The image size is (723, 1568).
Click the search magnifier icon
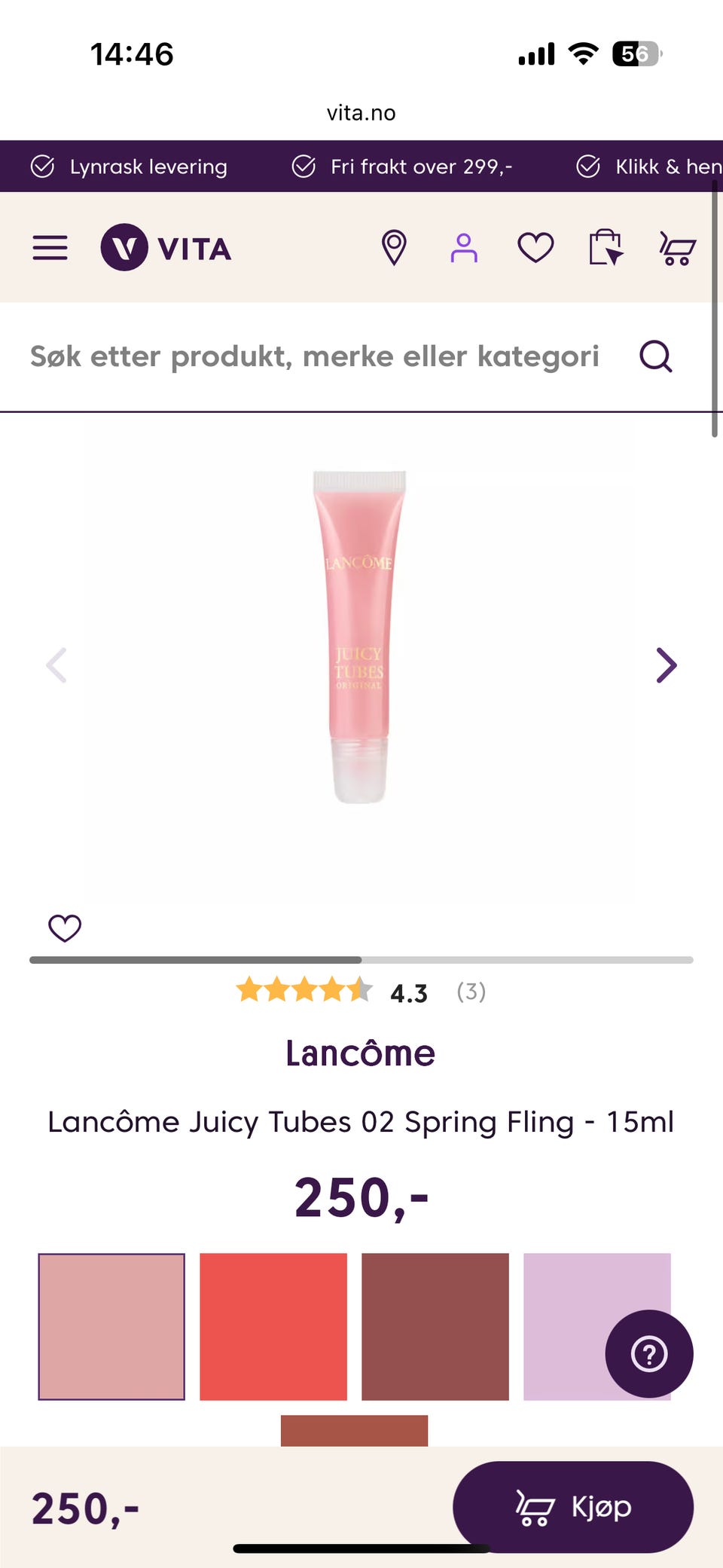tap(656, 356)
